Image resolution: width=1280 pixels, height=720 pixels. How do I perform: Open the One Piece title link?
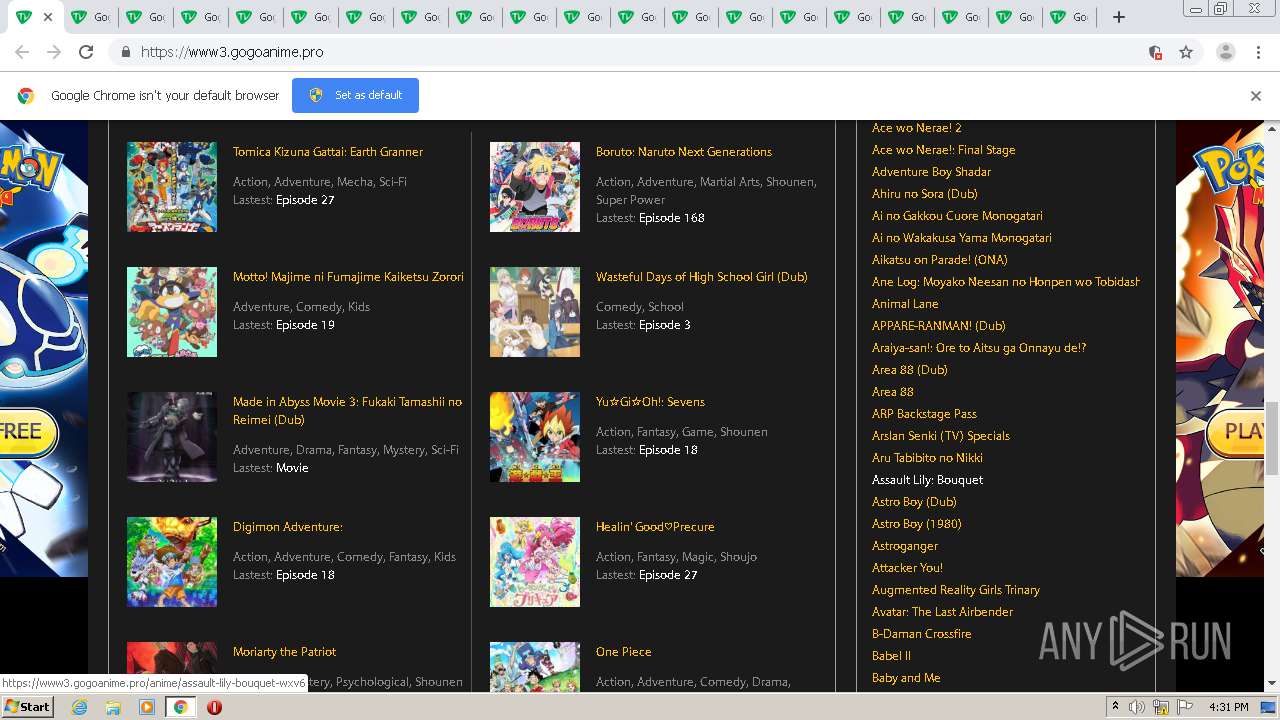623,652
